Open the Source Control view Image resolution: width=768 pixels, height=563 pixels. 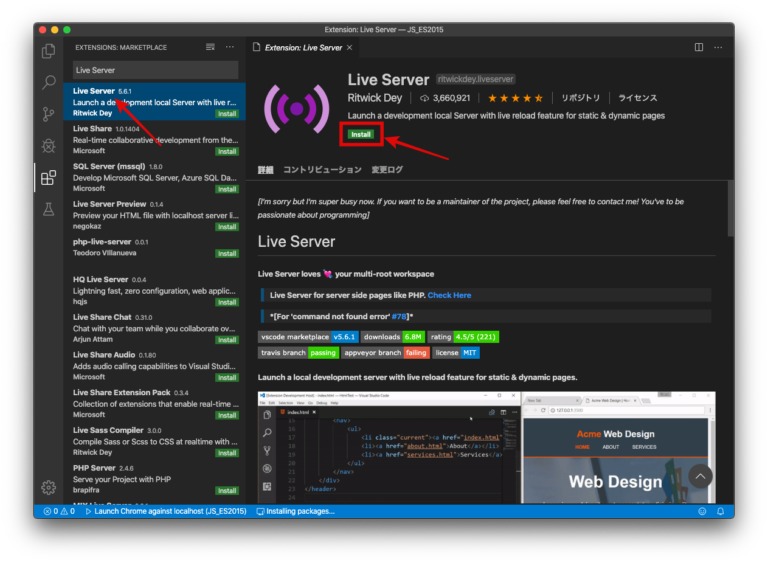pyautogui.click(x=48, y=114)
